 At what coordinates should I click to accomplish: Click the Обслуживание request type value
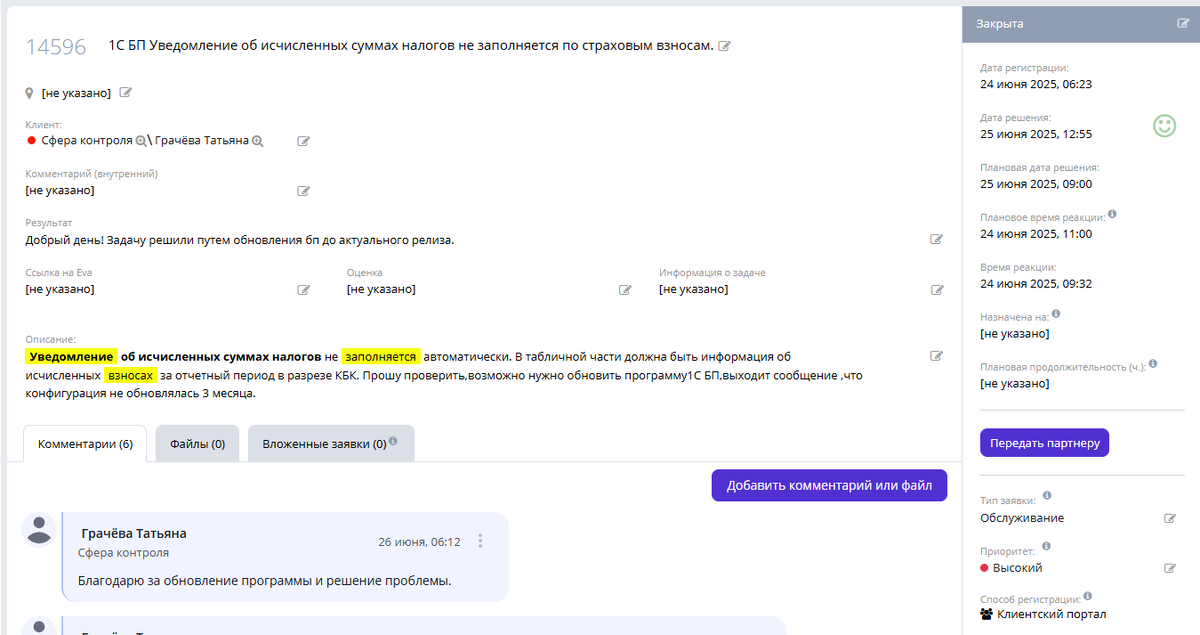[x=1022, y=518]
